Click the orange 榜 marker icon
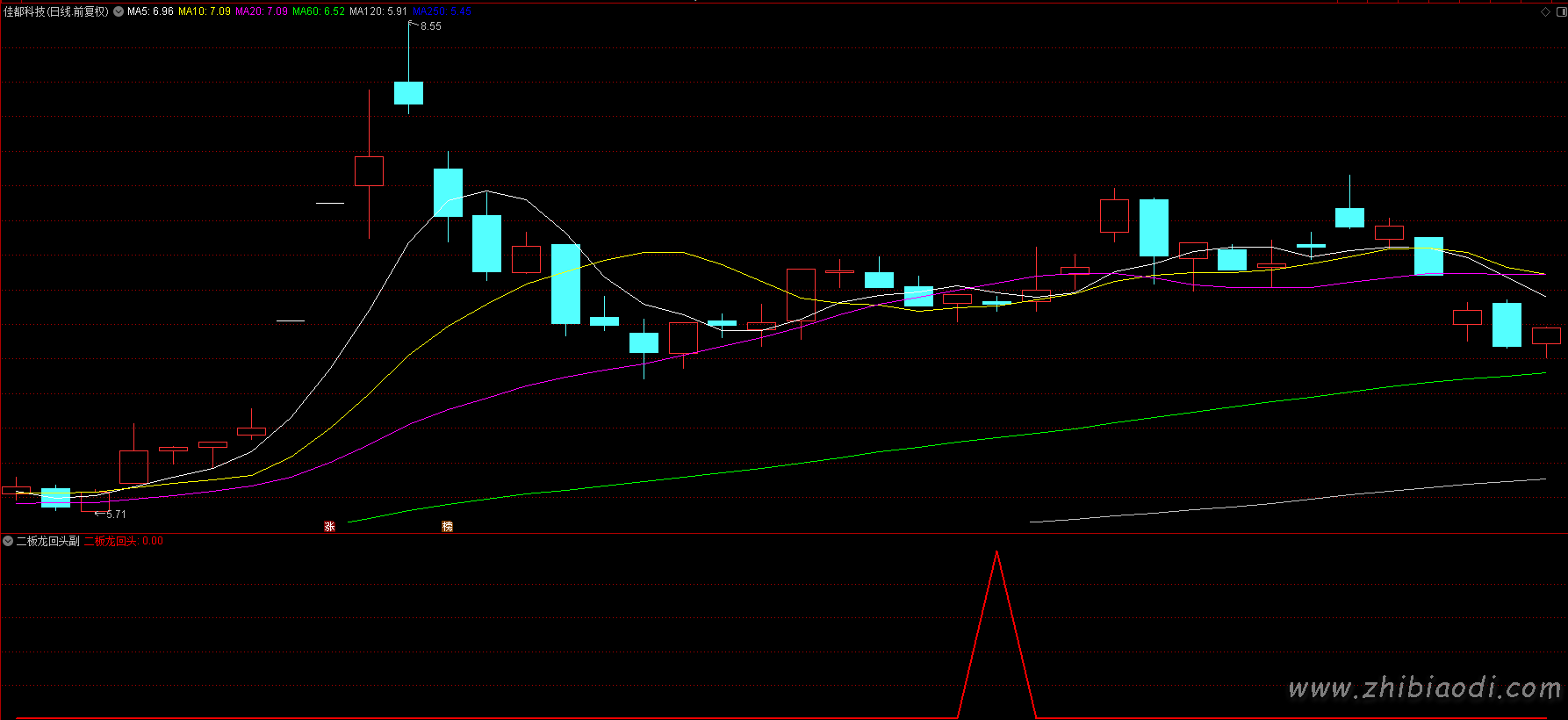This screenshot has width=1568, height=720. [447, 527]
